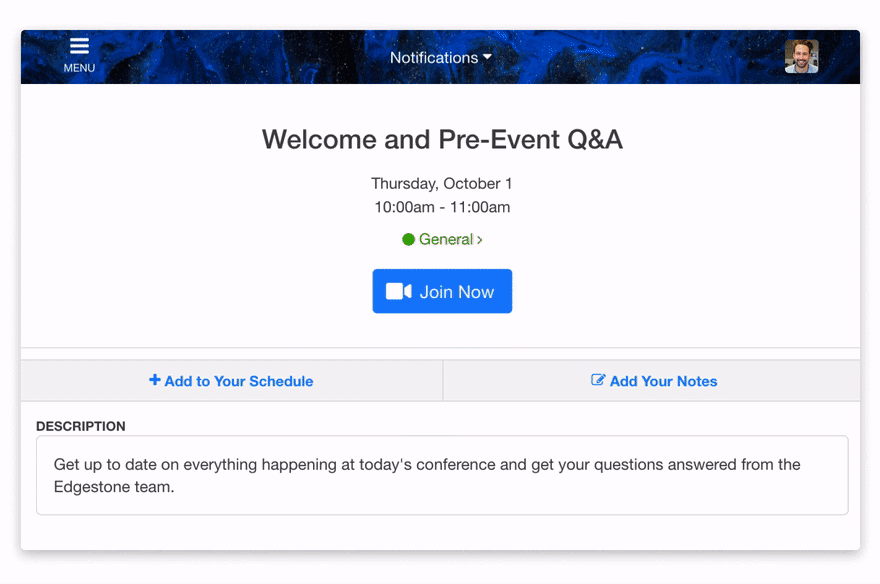
Task: Click the MENU label under the hamburger
Action: [79, 68]
